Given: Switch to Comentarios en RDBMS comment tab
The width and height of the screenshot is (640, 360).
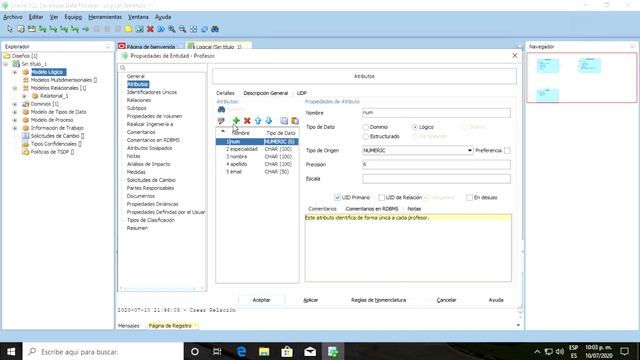Looking at the screenshot, I should point(372,209).
